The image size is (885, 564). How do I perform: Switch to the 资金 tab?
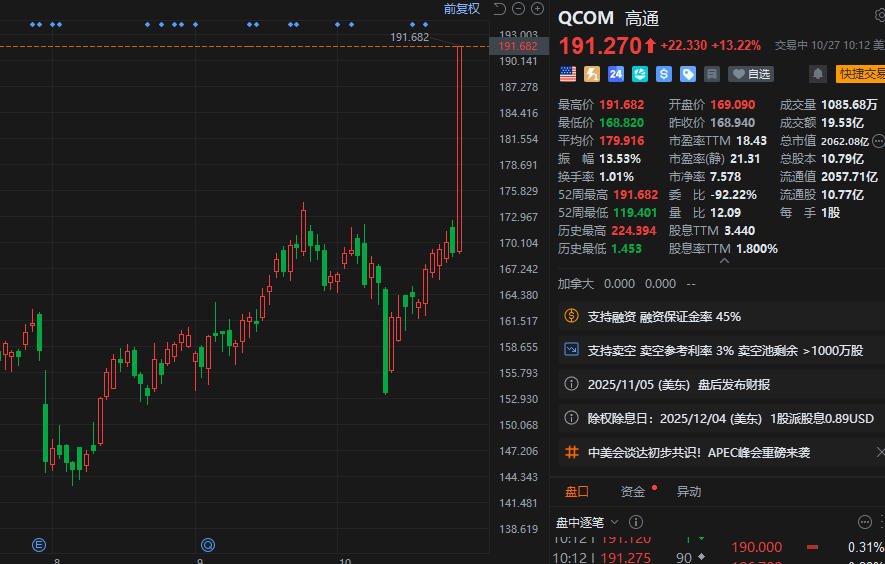pyautogui.click(x=632, y=491)
